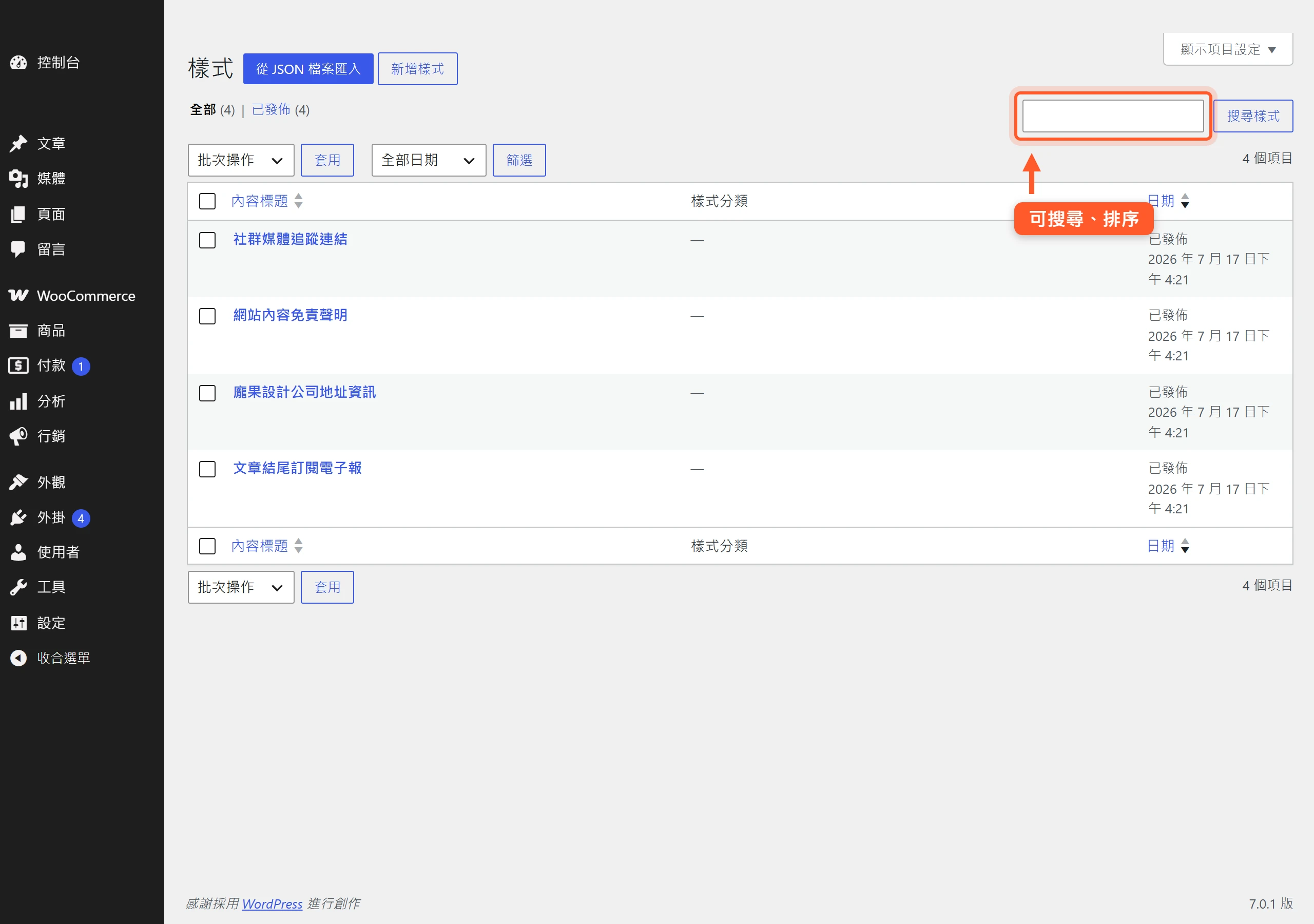Image resolution: width=1314 pixels, height=924 pixels.
Task: Click sort arrows beside bottom 內容標題 footer
Action: (298, 546)
